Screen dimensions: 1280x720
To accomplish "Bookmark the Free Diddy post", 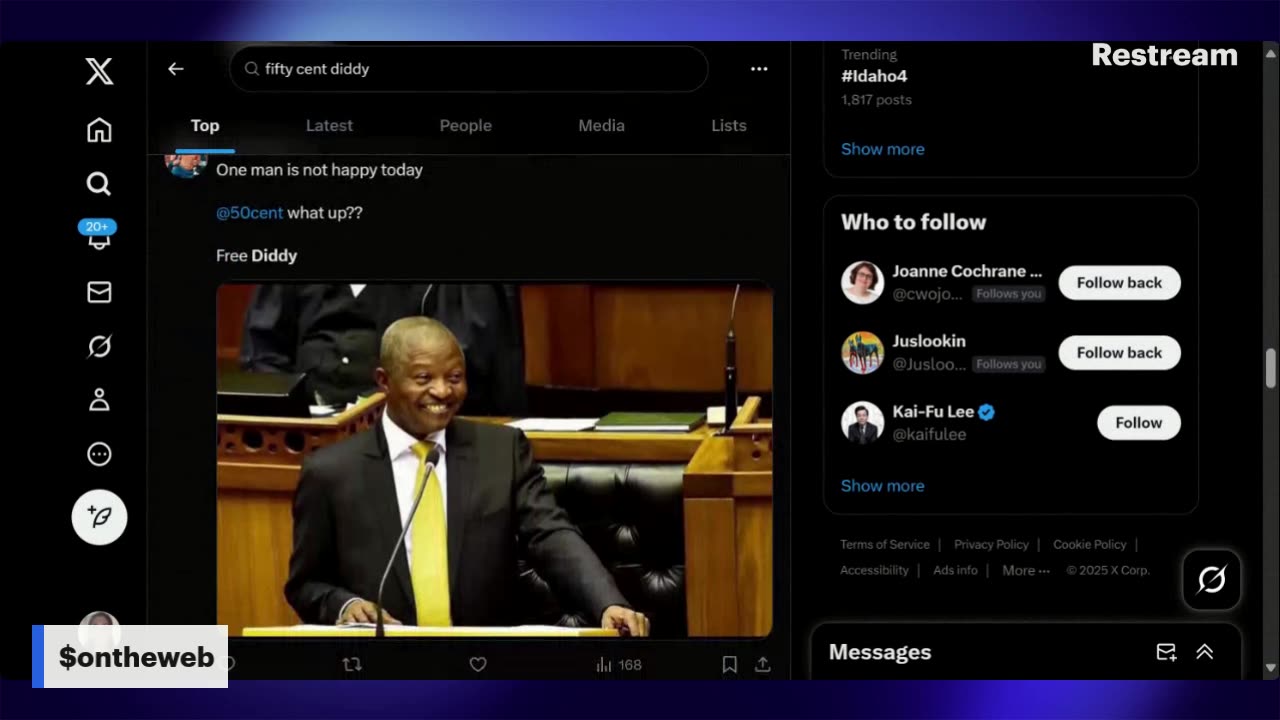I will [730, 664].
